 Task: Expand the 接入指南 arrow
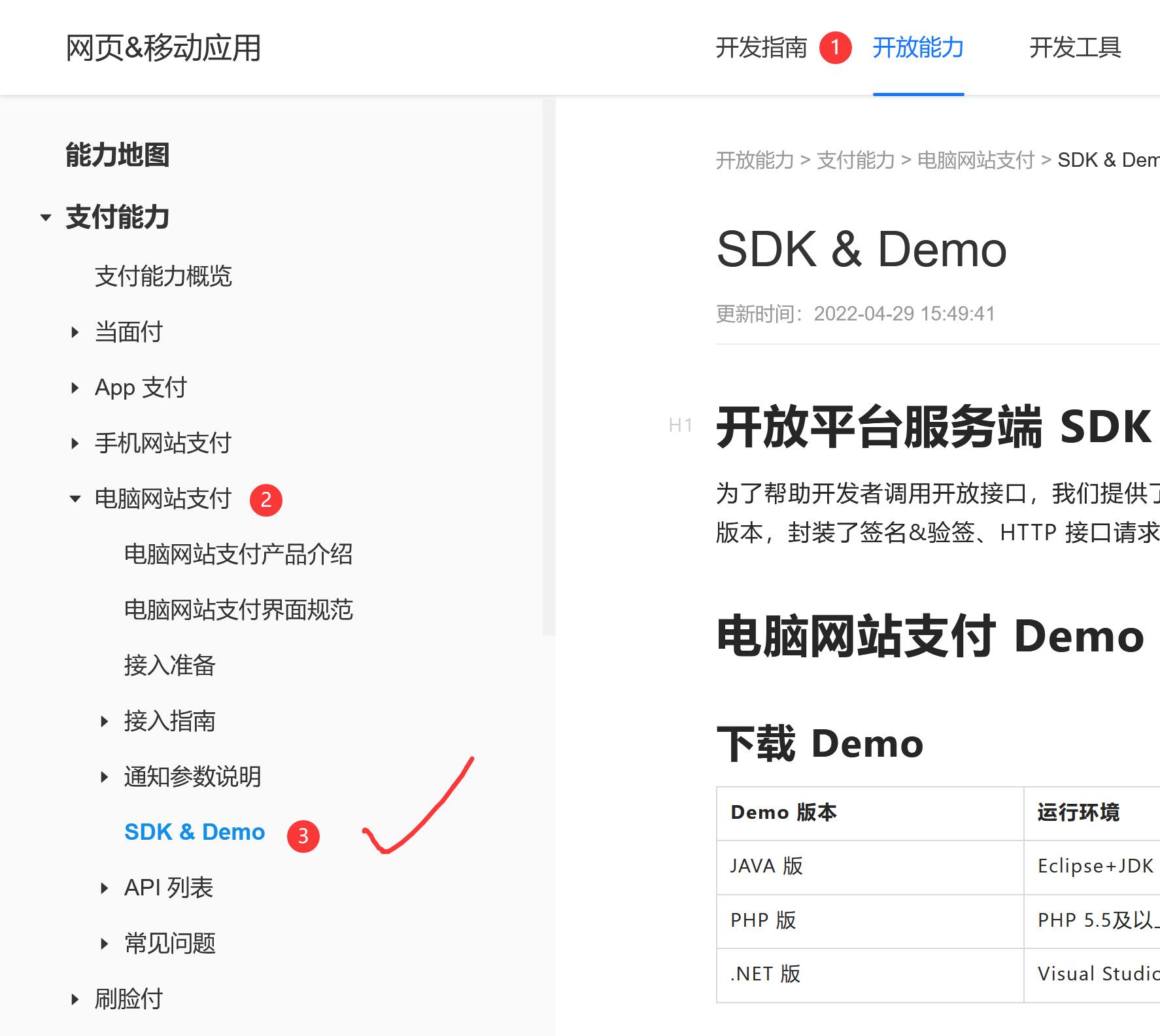pyautogui.click(x=104, y=721)
